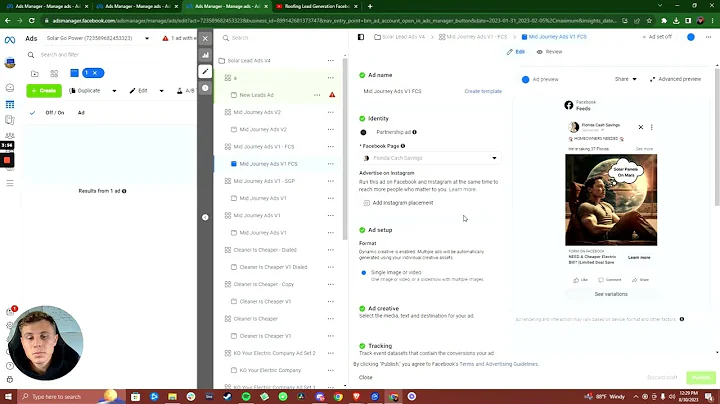This screenshot has width=720, height=404.
Task: Open the hamburger all tools menu
Action: 10,183
